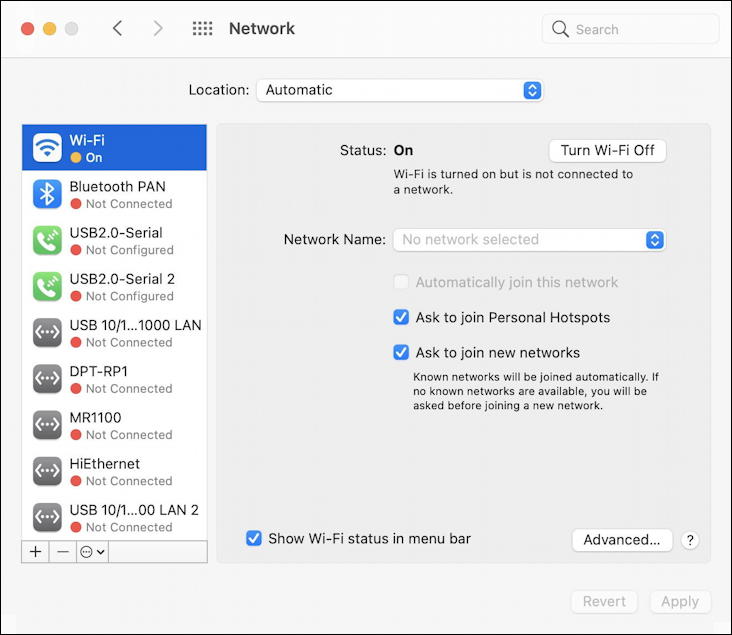Click the USB2.0-Serial 2 phone icon

[x=47, y=286]
